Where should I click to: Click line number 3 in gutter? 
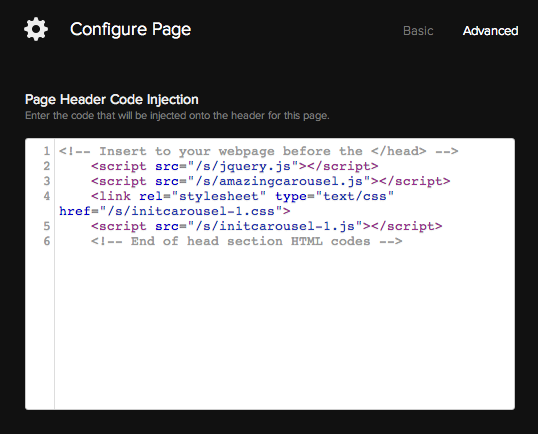[47, 181]
